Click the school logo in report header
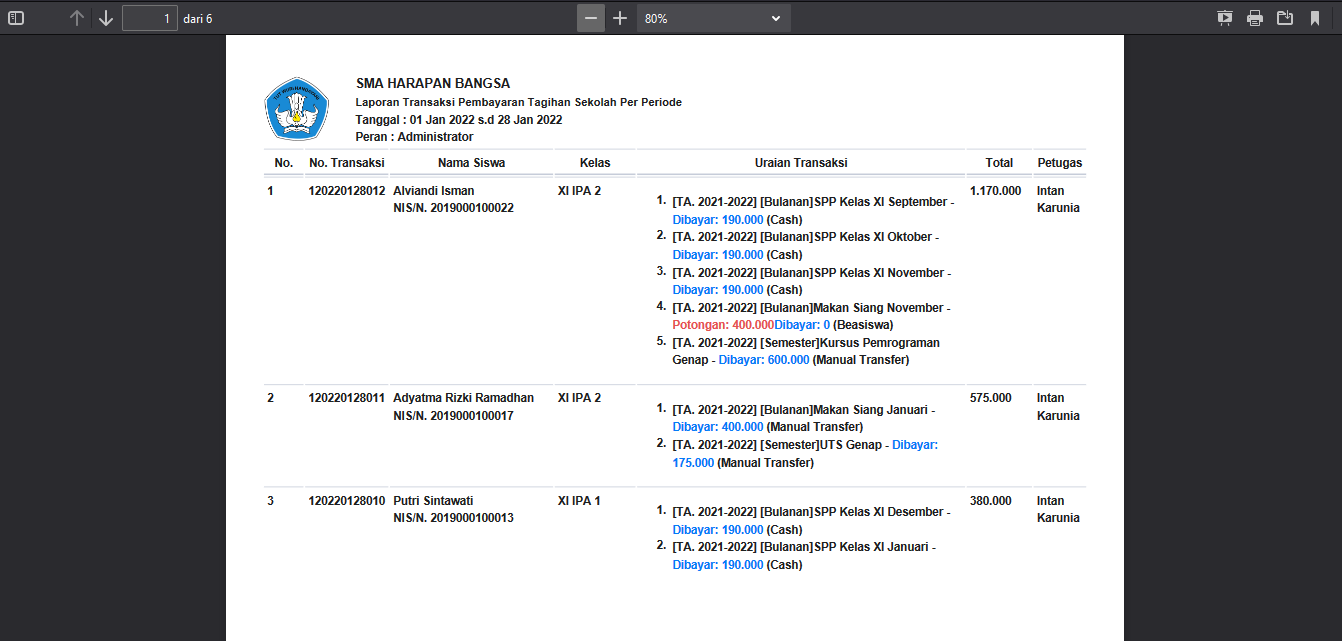This screenshot has height=641, width=1342. pyautogui.click(x=296, y=109)
